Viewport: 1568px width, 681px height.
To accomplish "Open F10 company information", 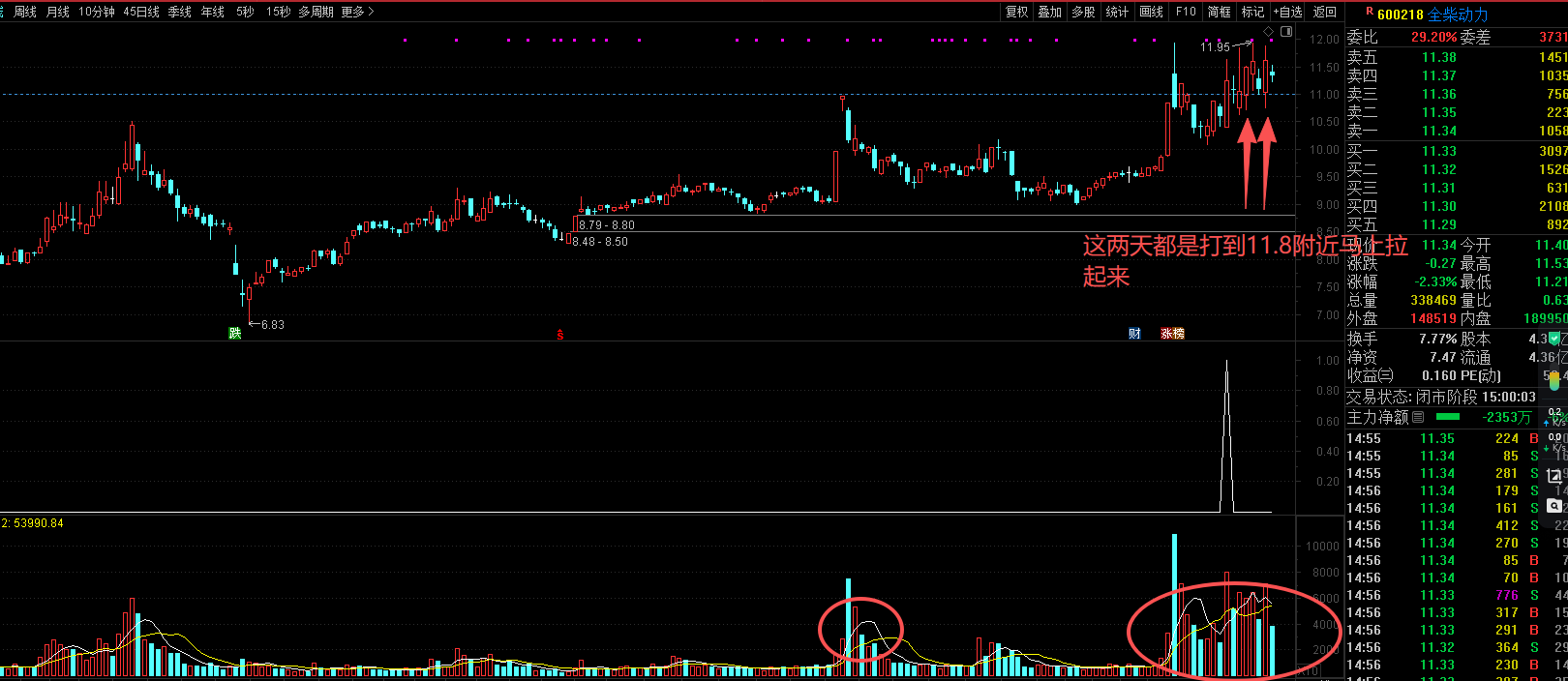I will 1186,12.
